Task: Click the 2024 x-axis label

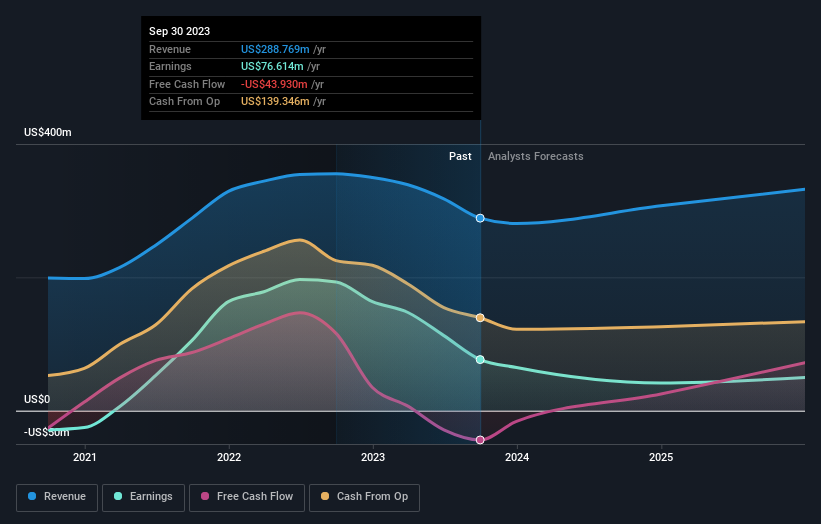Action: point(517,458)
